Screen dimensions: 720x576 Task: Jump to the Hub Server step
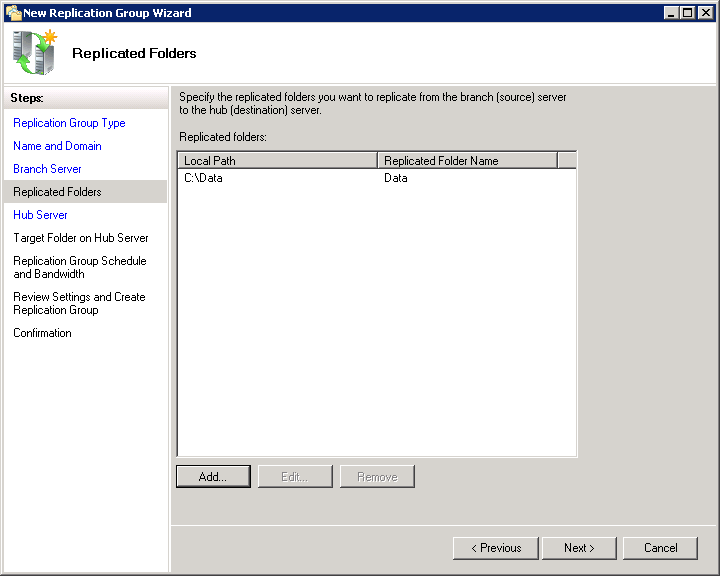click(x=40, y=215)
